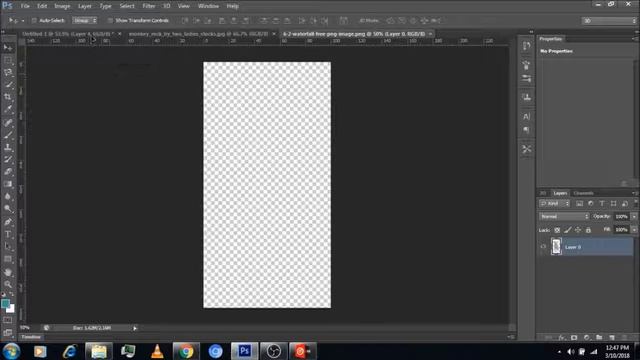640x360 pixels.
Task: Switch to the Channels tab
Action: tap(583, 193)
